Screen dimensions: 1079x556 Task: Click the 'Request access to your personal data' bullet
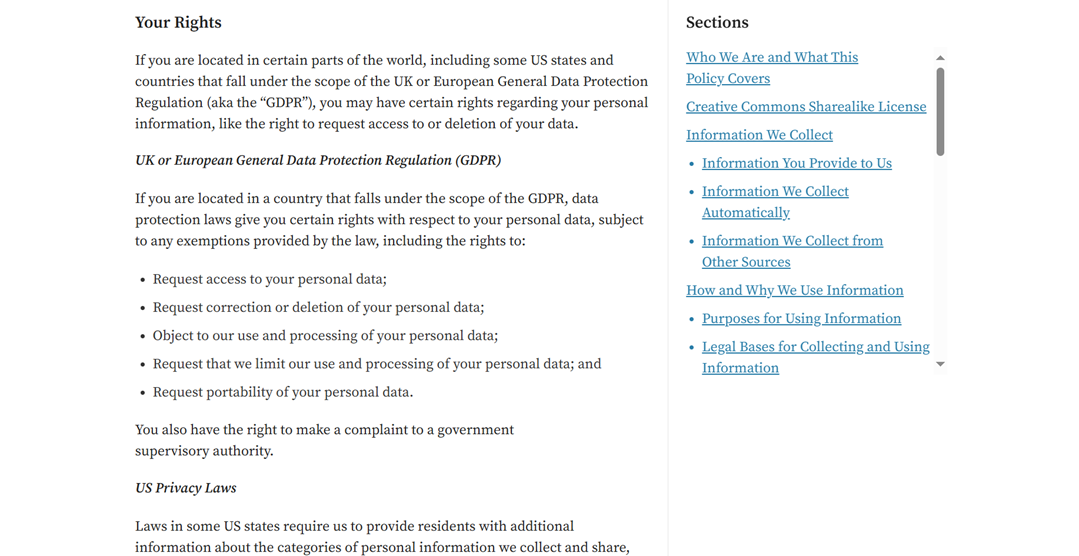tap(269, 279)
